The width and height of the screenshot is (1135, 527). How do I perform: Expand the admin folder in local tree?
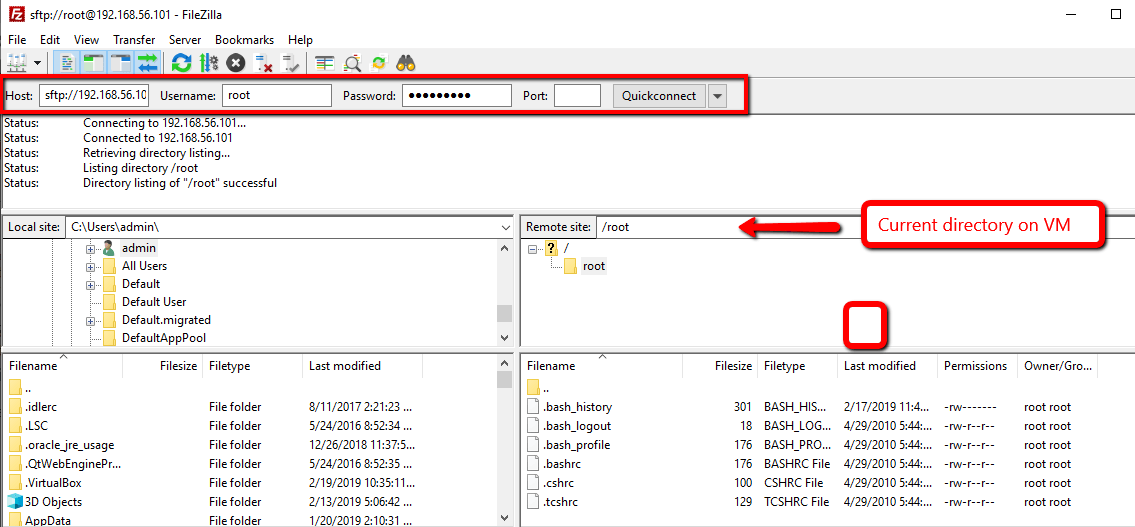90,248
